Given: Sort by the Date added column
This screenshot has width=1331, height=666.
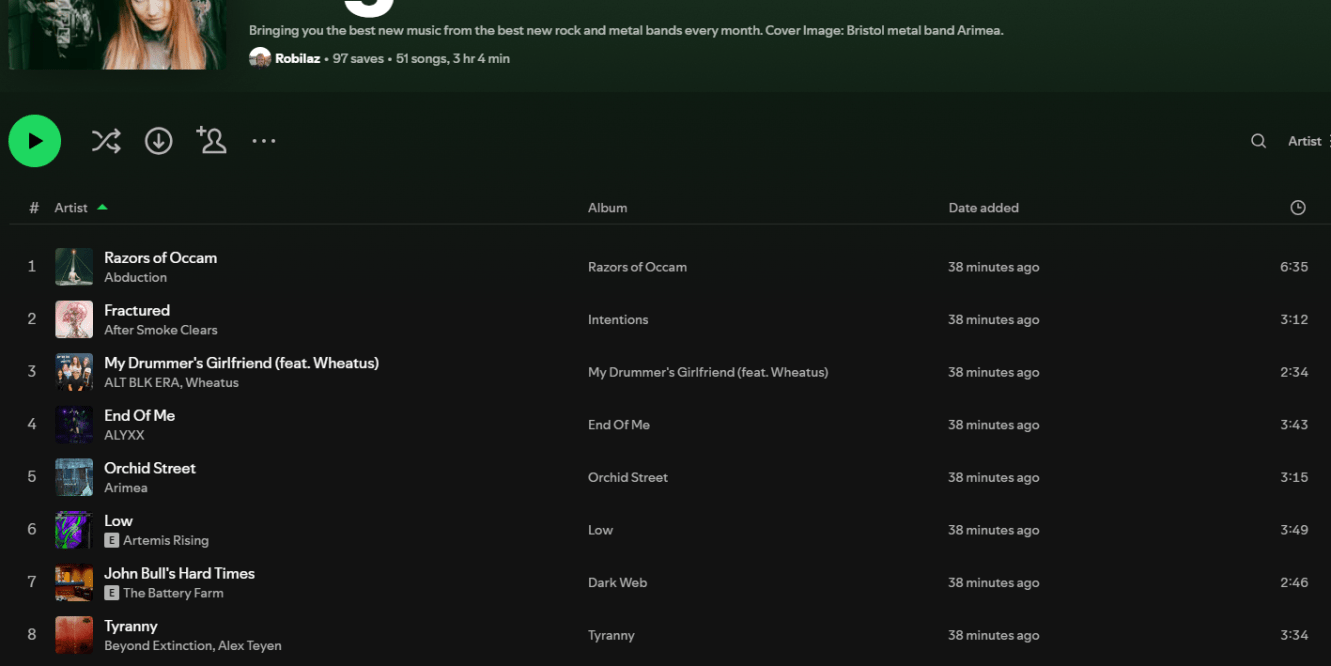Looking at the screenshot, I should [x=983, y=208].
